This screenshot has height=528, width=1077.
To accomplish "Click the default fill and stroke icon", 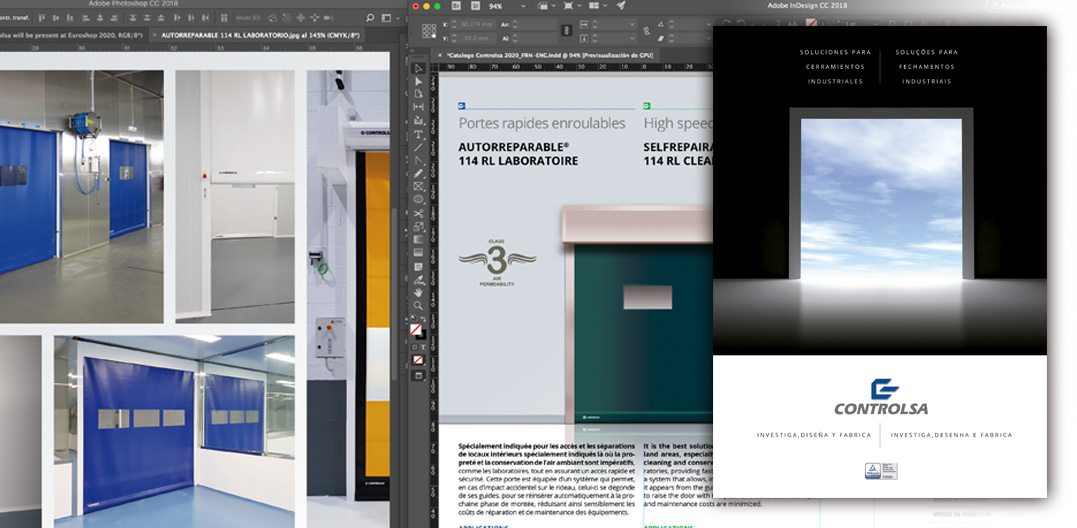I will coord(413,317).
